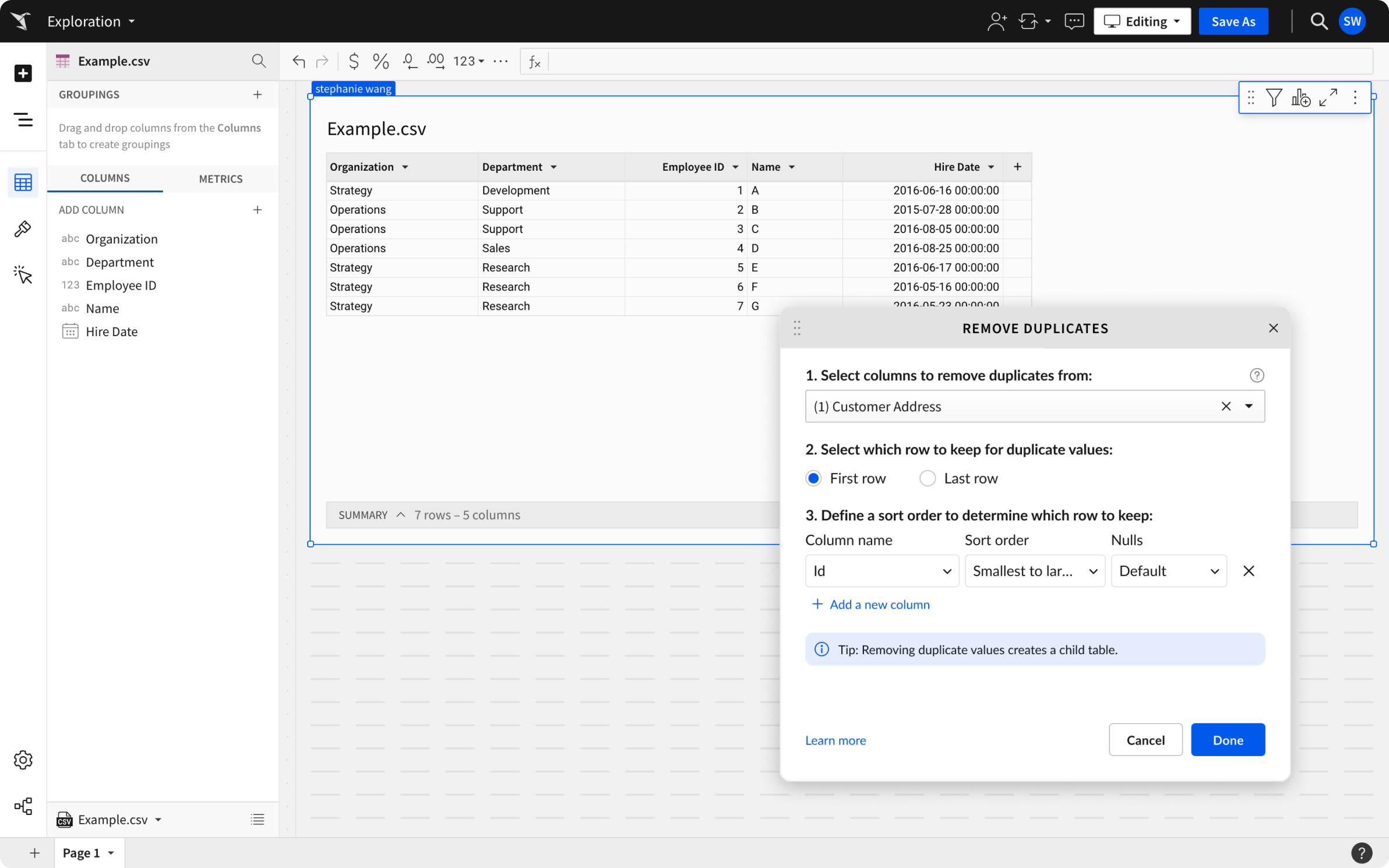Open the Sort order Smallest to largest dropdown
This screenshot has width=1389, height=868.
1034,571
